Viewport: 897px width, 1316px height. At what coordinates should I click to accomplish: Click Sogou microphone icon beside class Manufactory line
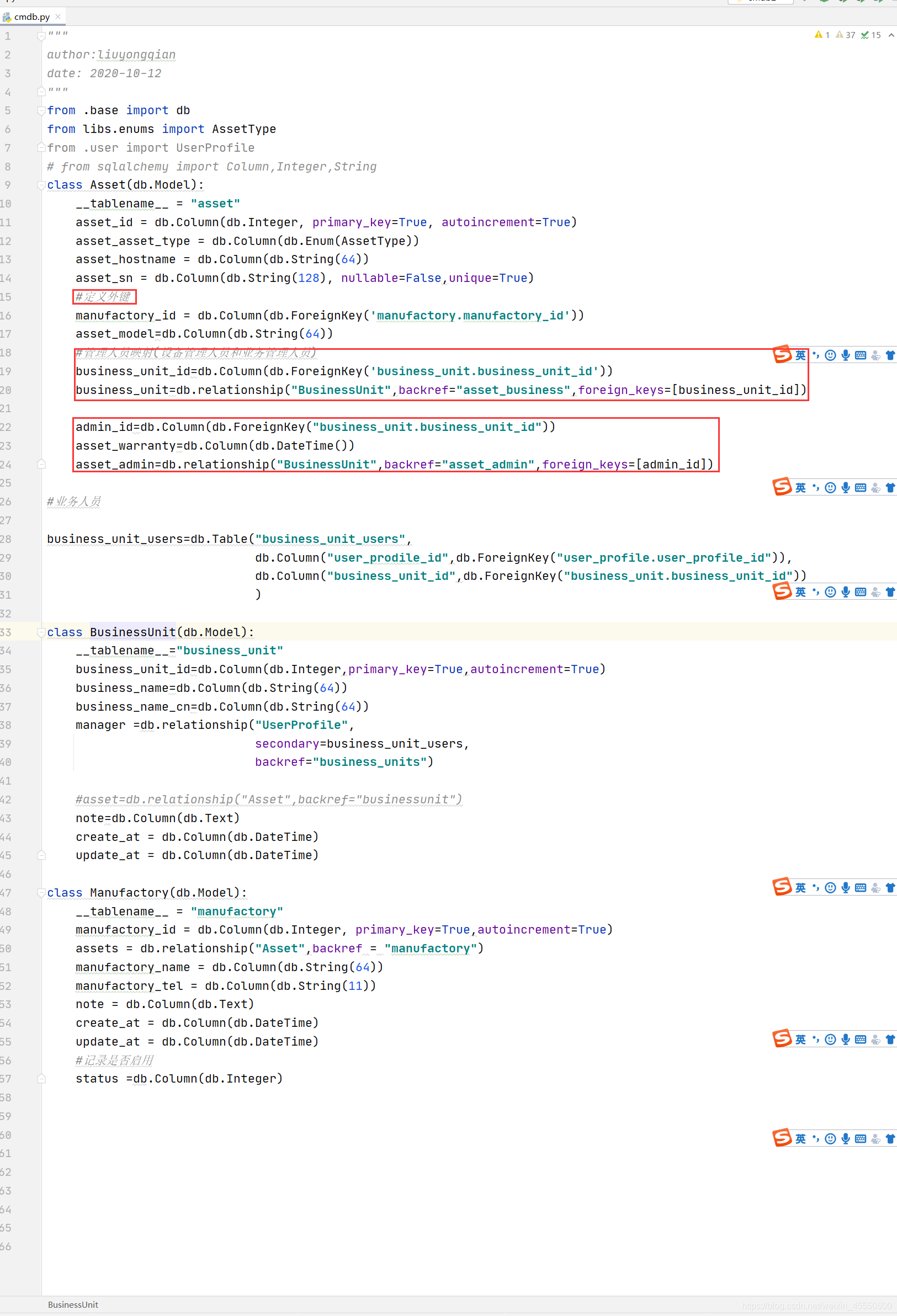(x=846, y=888)
